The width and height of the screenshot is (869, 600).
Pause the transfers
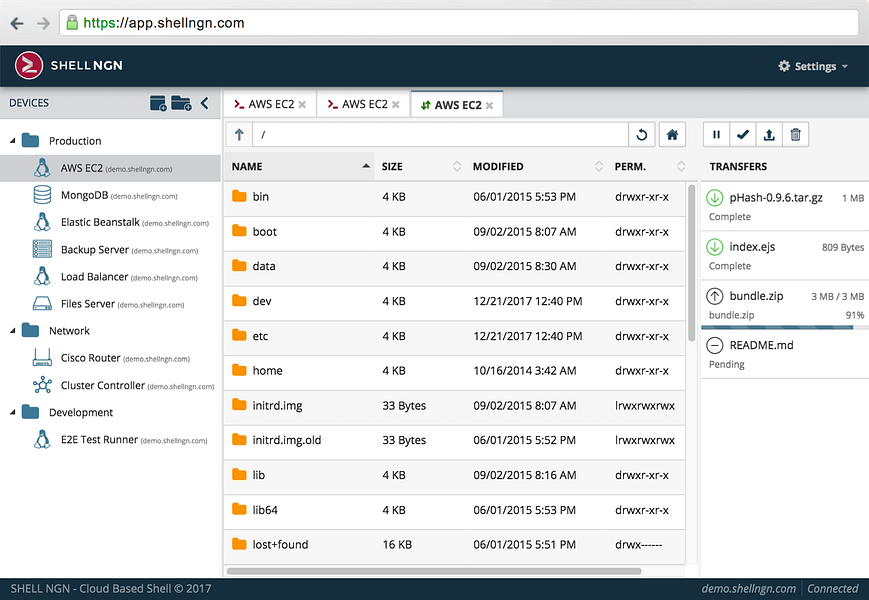(x=716, y=135)
